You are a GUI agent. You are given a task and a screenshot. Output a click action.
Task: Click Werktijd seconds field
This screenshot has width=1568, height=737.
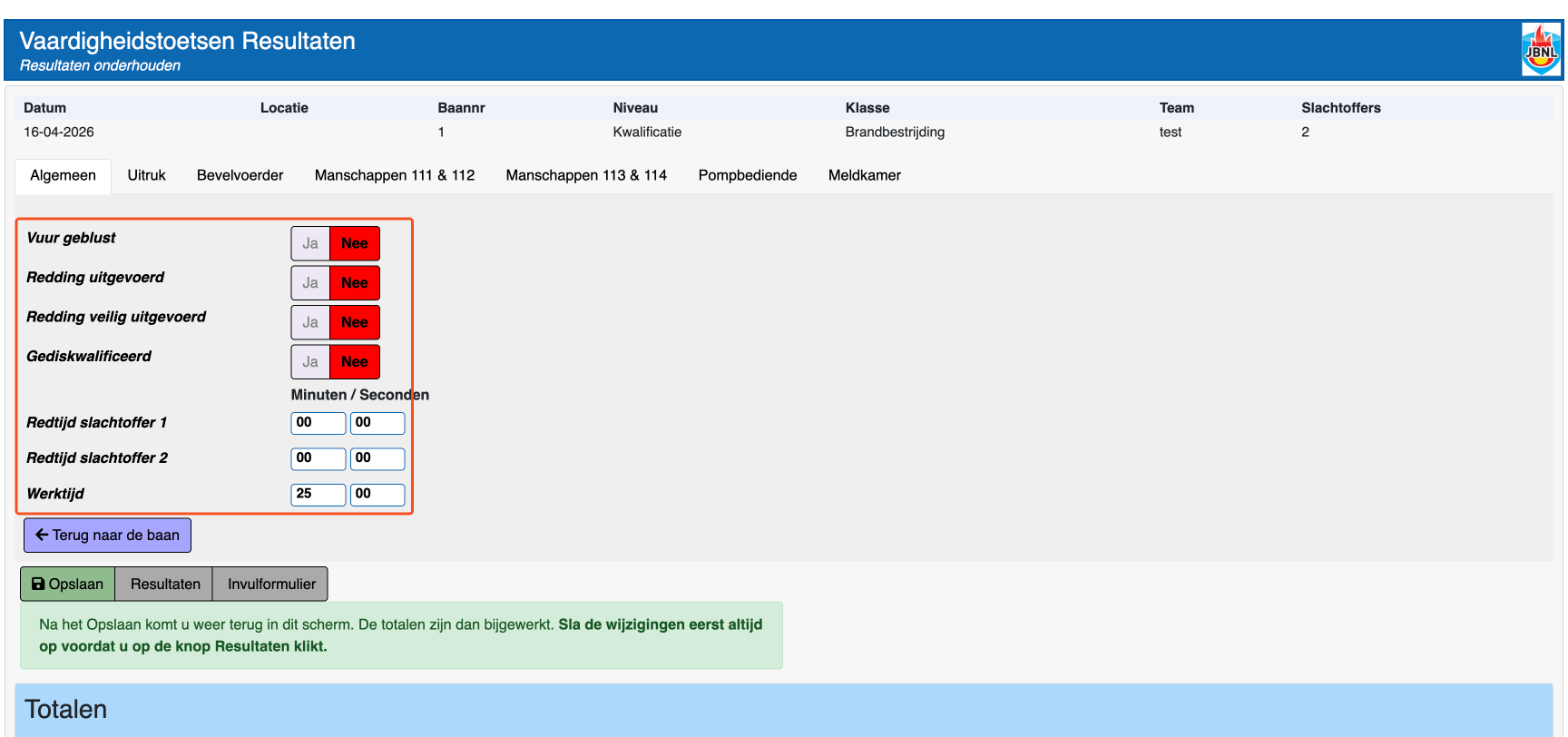(377, 495)
